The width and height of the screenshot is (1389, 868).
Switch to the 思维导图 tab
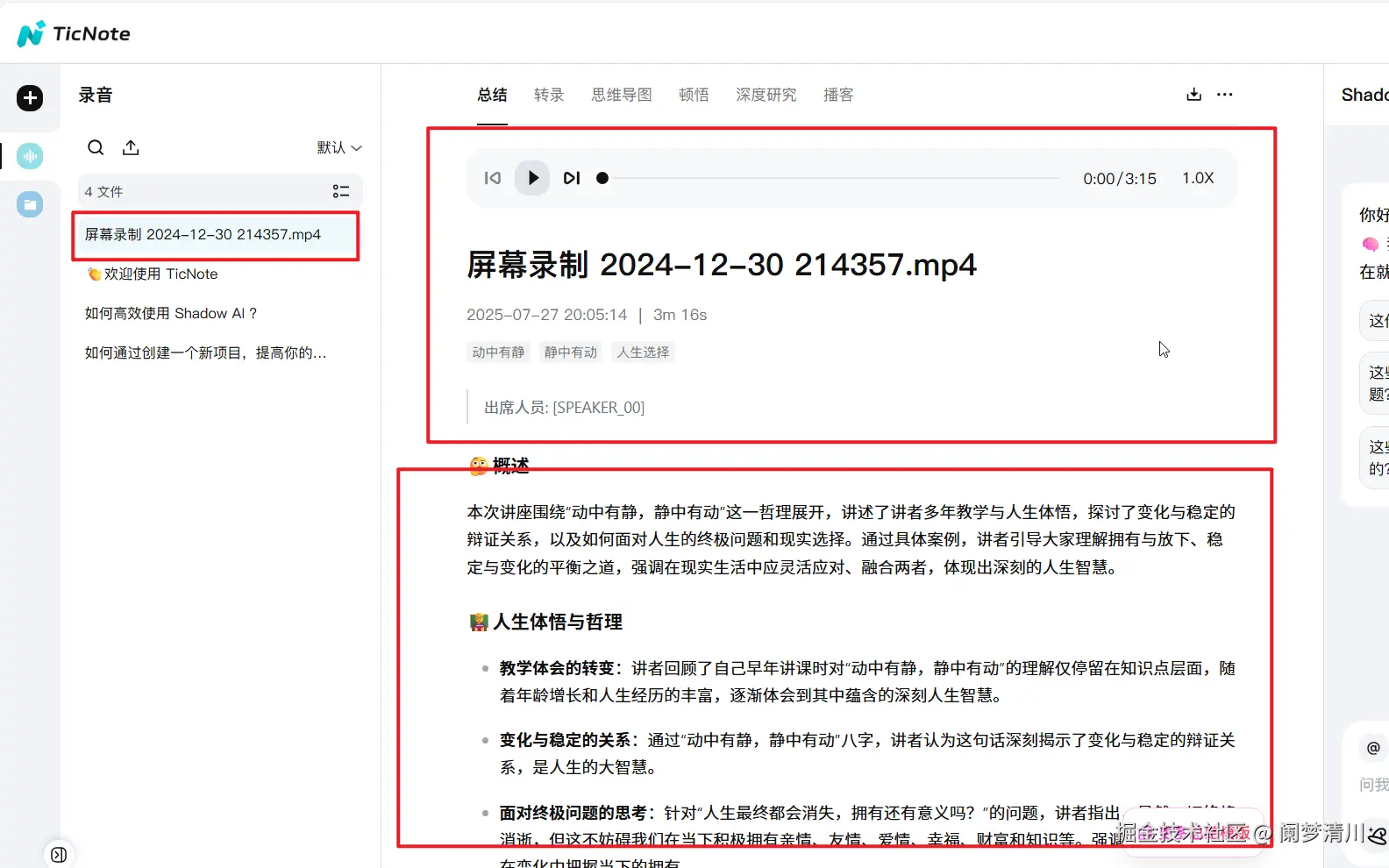622,95
